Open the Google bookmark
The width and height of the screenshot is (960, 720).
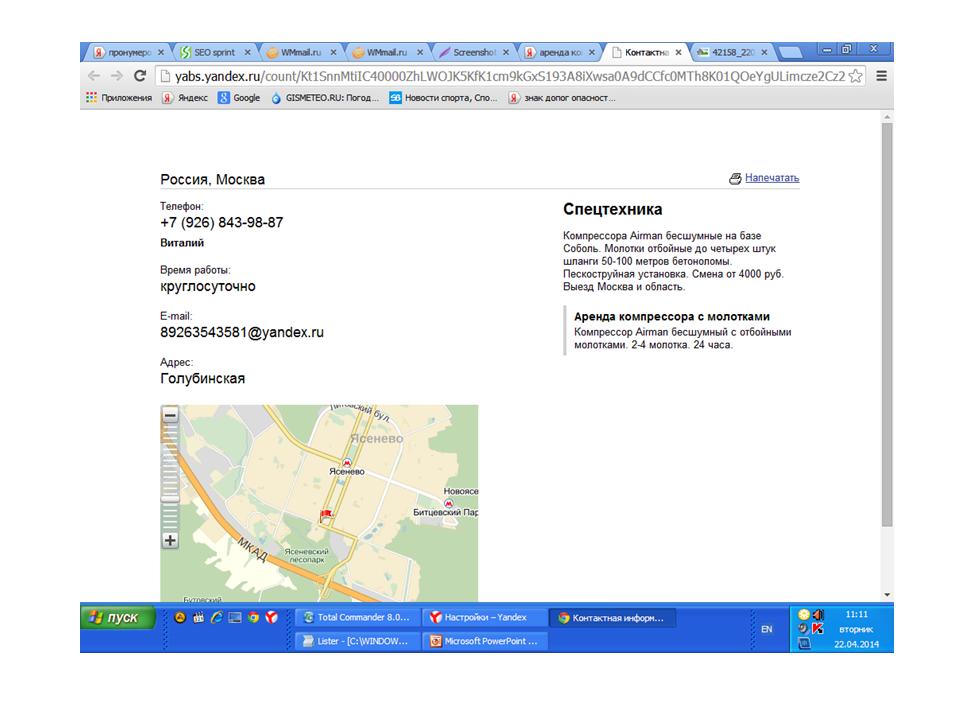239,97
